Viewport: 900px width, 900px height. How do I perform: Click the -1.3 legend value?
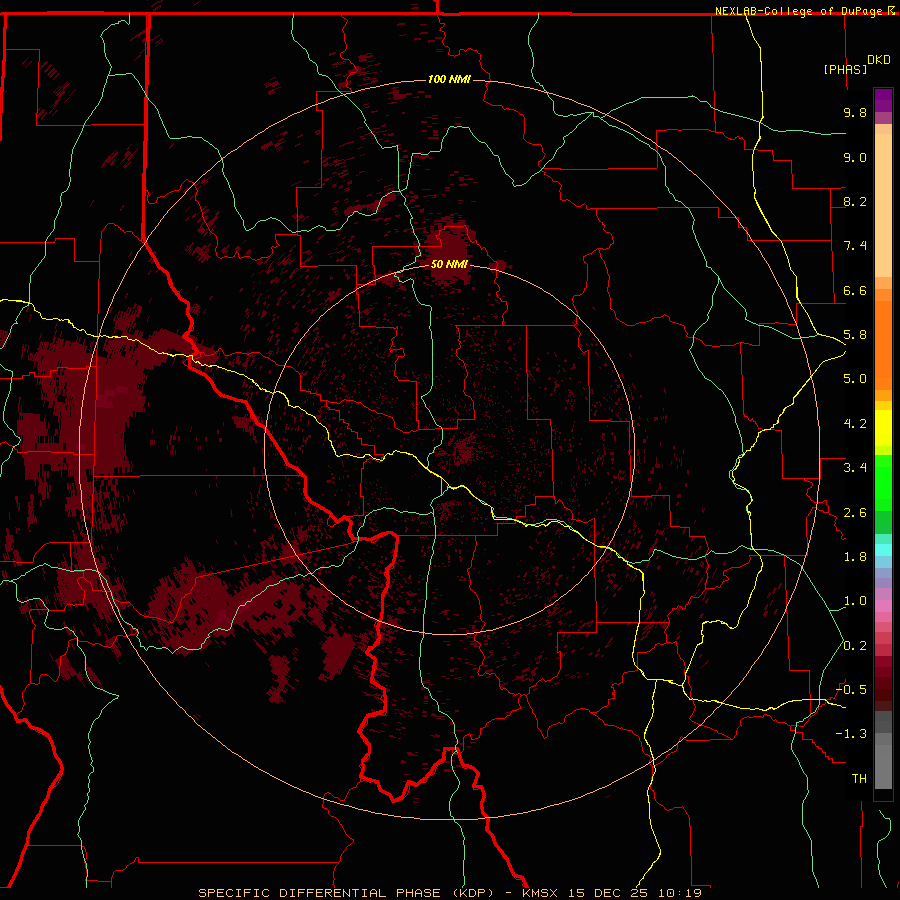pos(851,734)
